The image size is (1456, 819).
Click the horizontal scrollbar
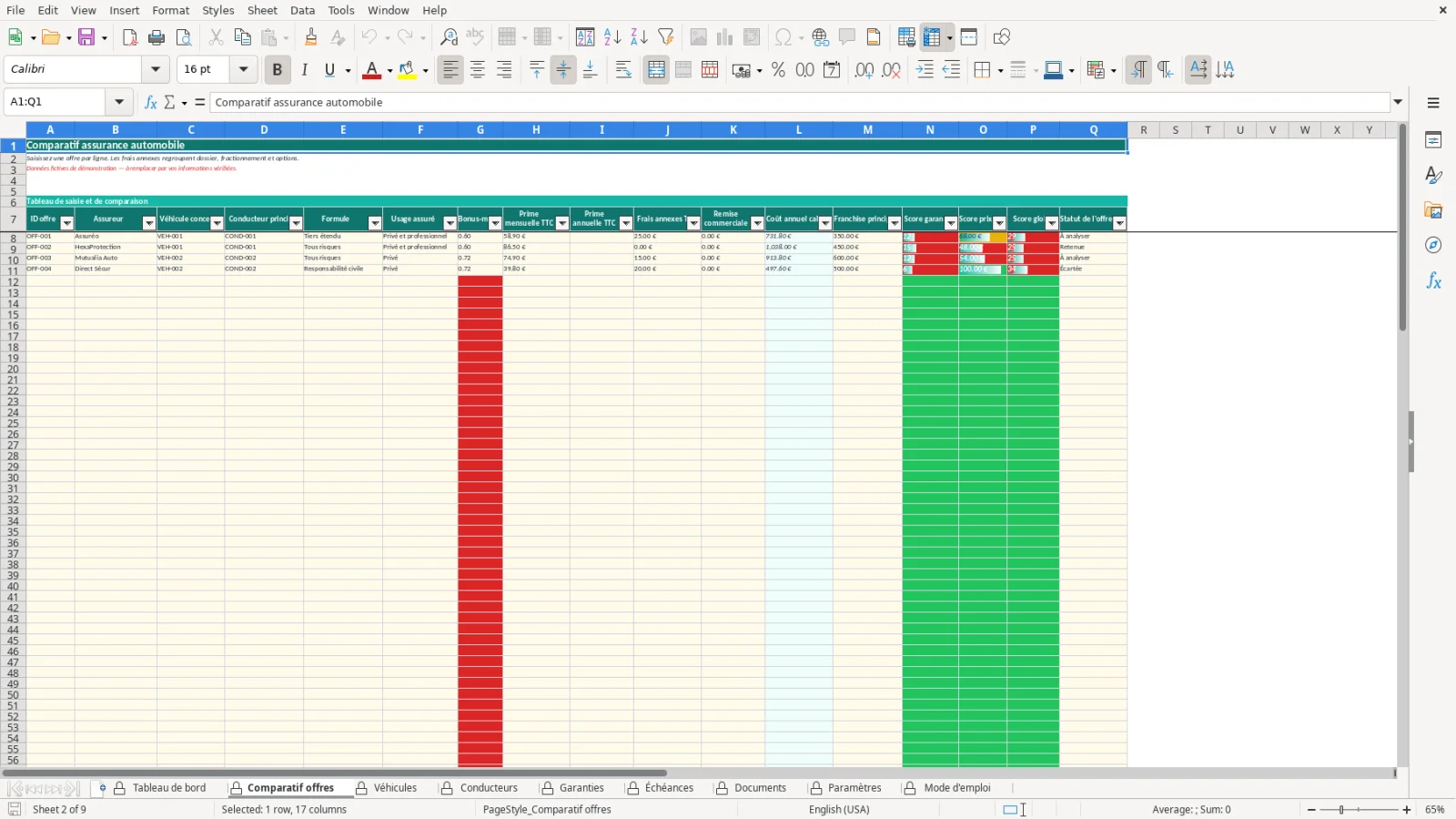pyautogui.click(x=335, y=773)
